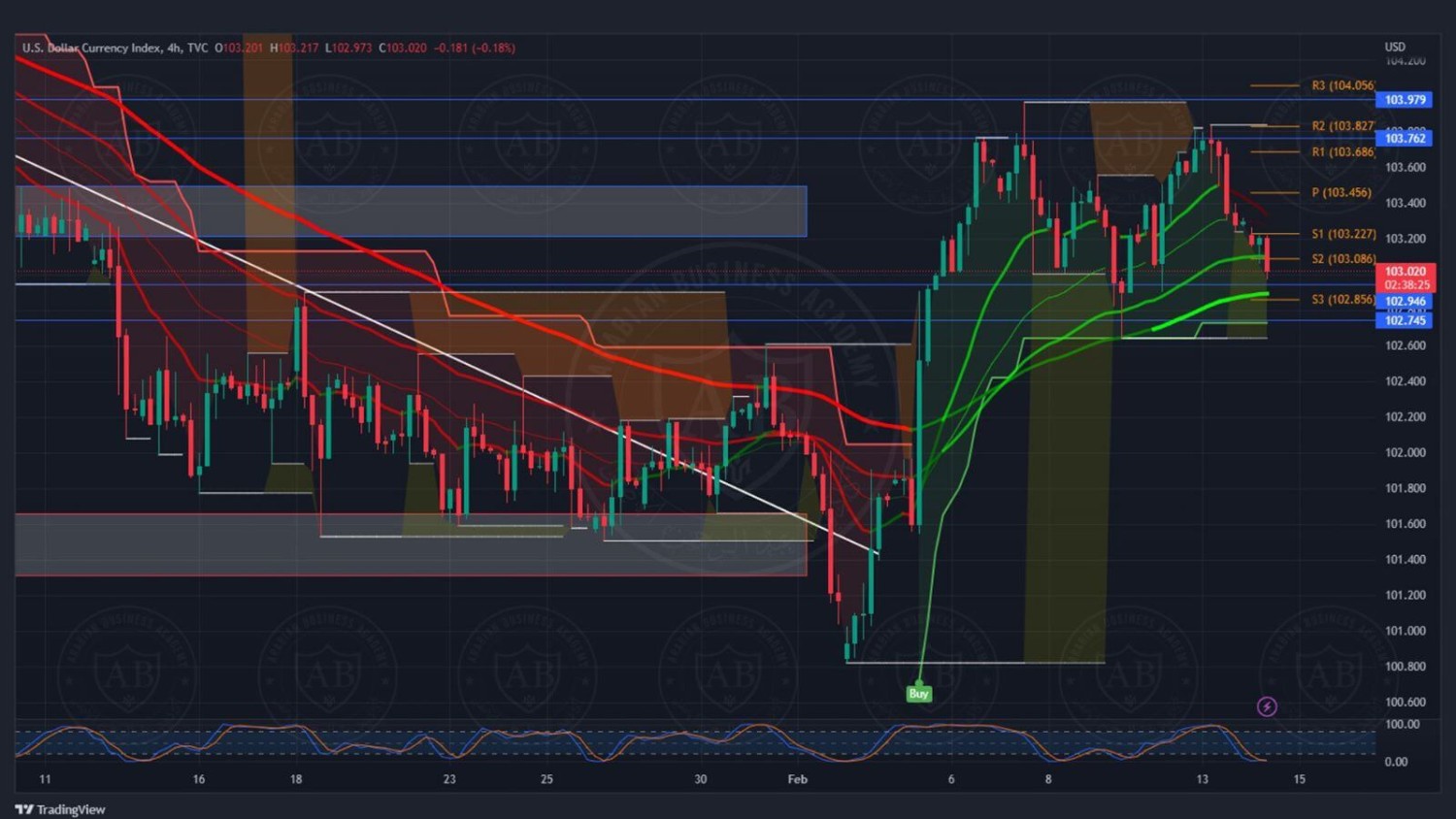Click the date 30 on the time axis
This screenshot has height=819, width=1456.
tap(701, 779)
